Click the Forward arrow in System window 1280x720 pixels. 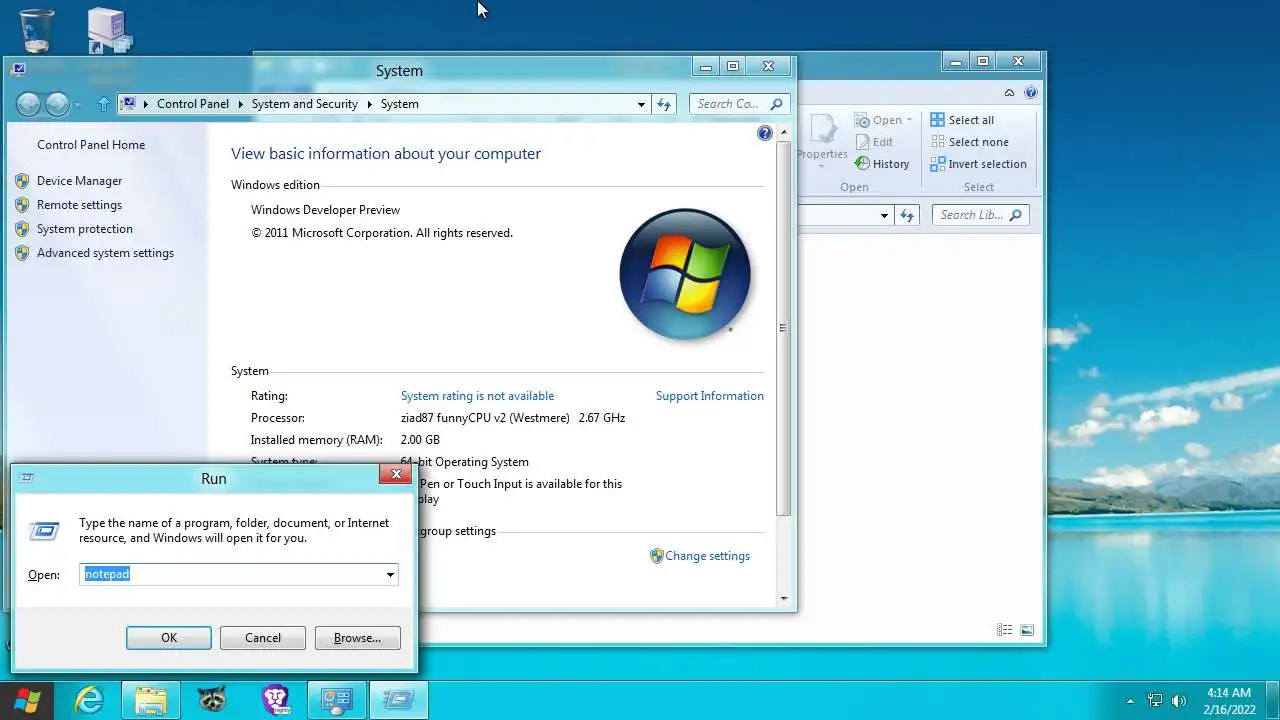tap(57, 104)
